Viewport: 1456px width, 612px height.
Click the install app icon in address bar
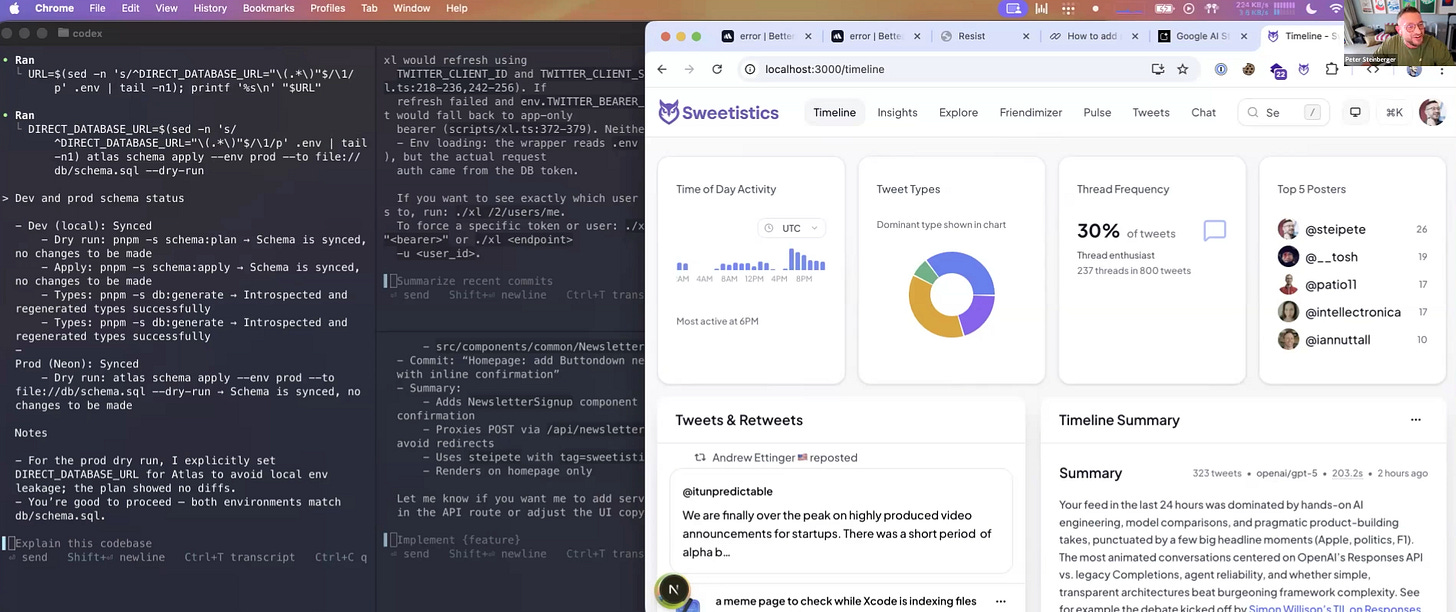point(1157,69)
